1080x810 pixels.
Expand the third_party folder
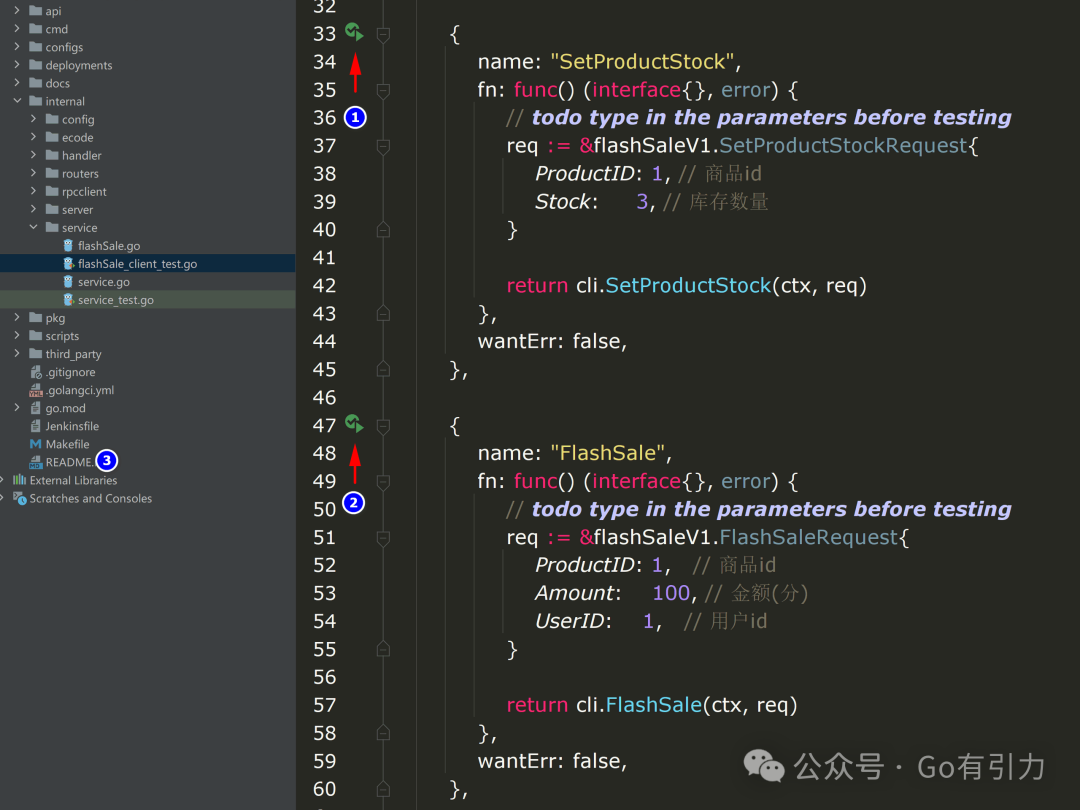pos(17,354)
